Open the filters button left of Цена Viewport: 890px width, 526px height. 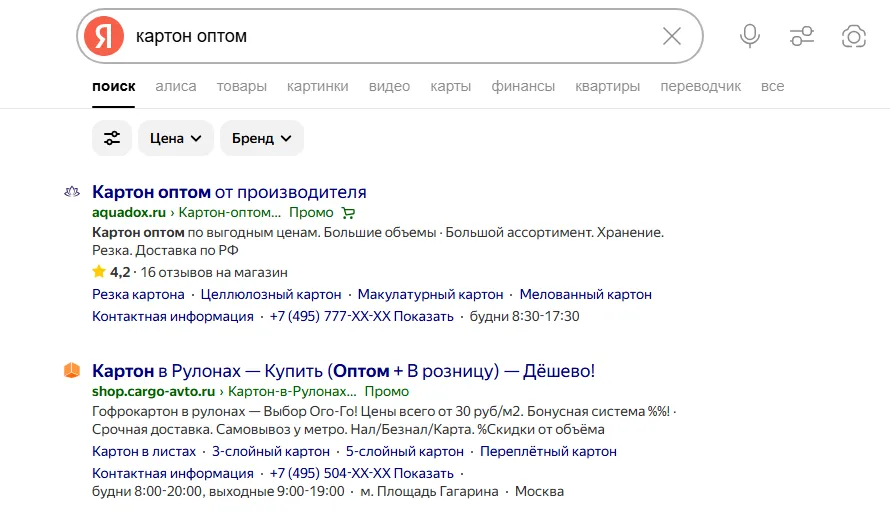(112, 138)
